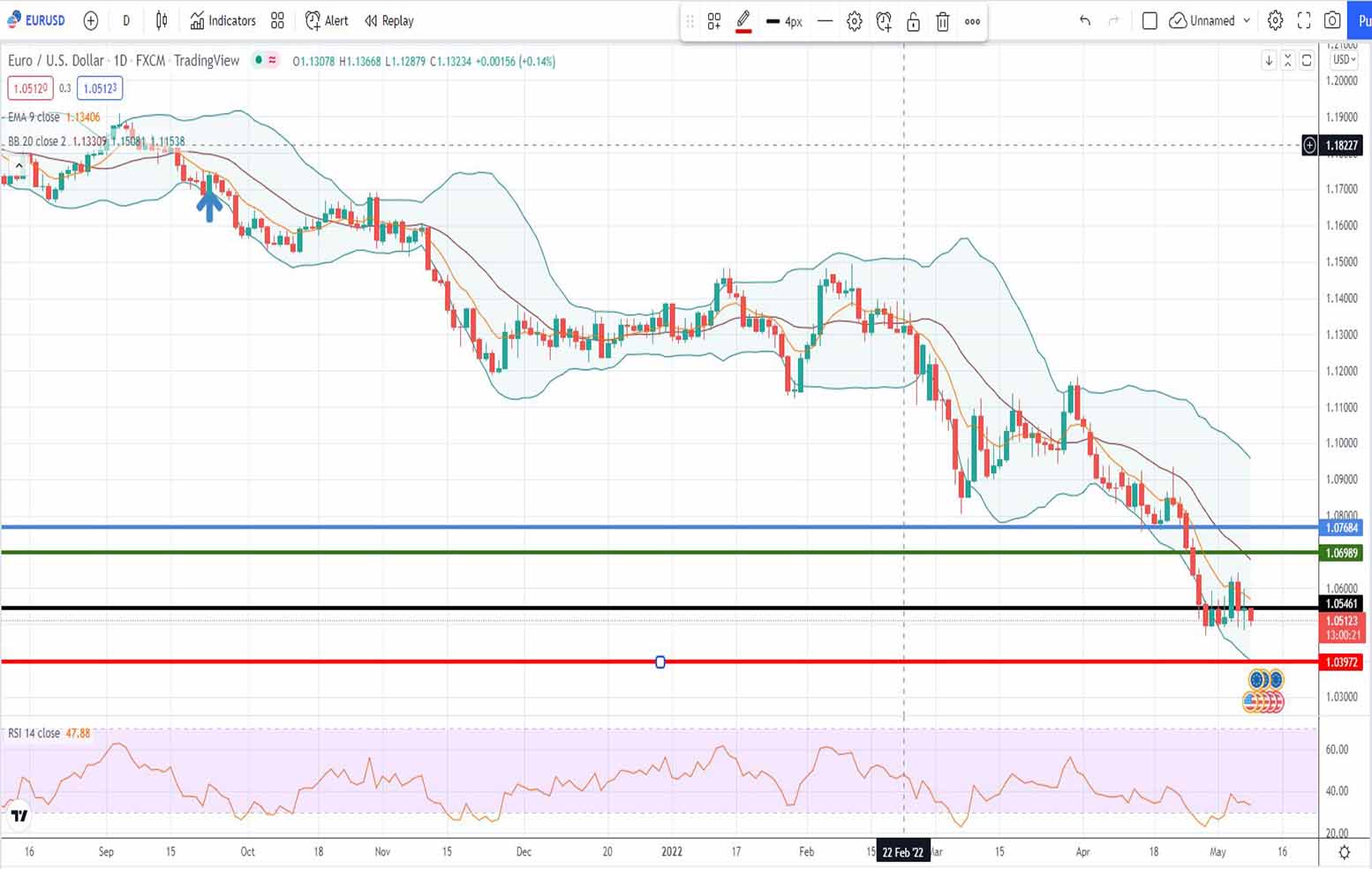
Task: Open the Indicators menu
Action: pyautogui.click(x=222, y=20)
